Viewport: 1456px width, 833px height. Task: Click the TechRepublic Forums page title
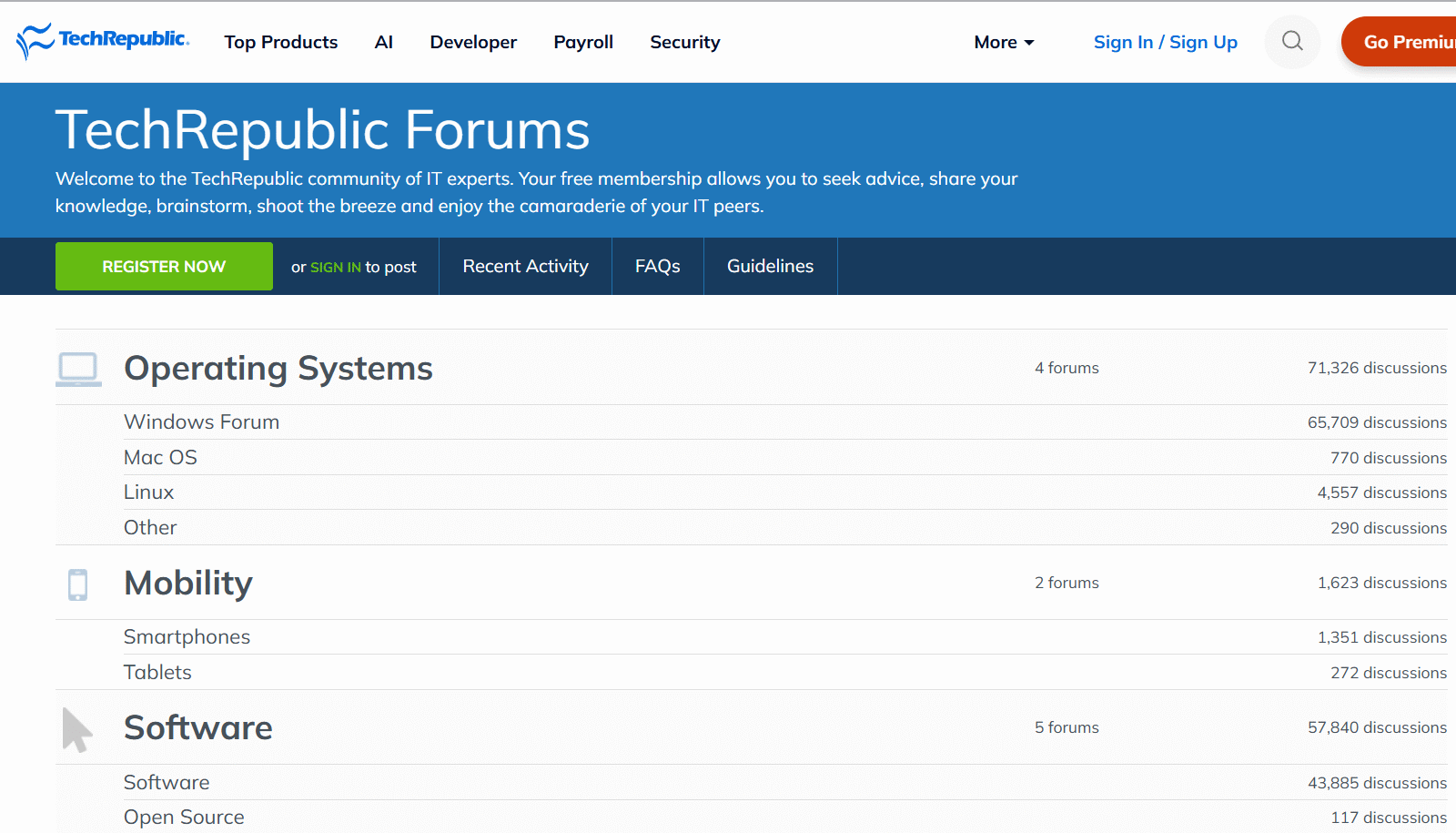click(323, 129)
